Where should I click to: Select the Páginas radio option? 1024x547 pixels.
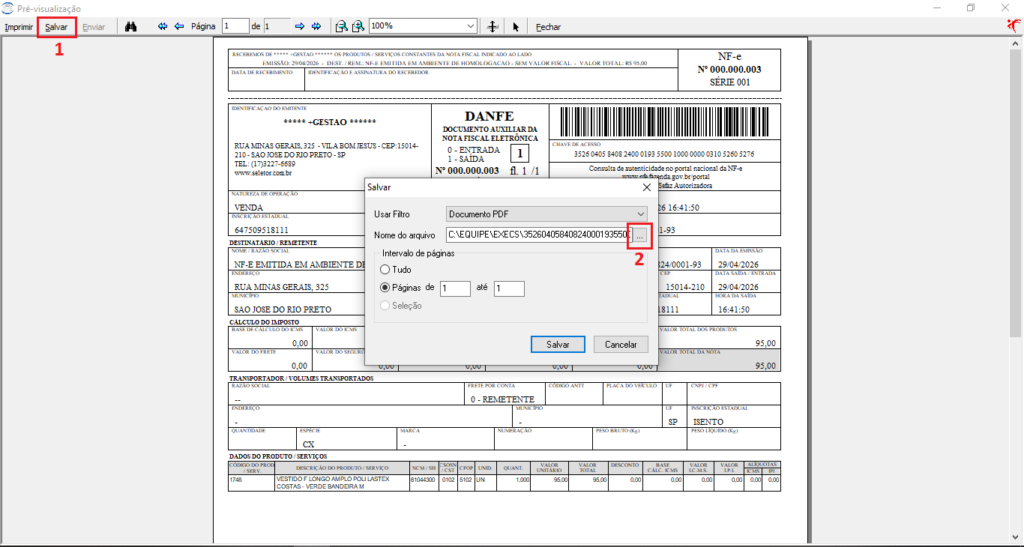pos(400,287)
